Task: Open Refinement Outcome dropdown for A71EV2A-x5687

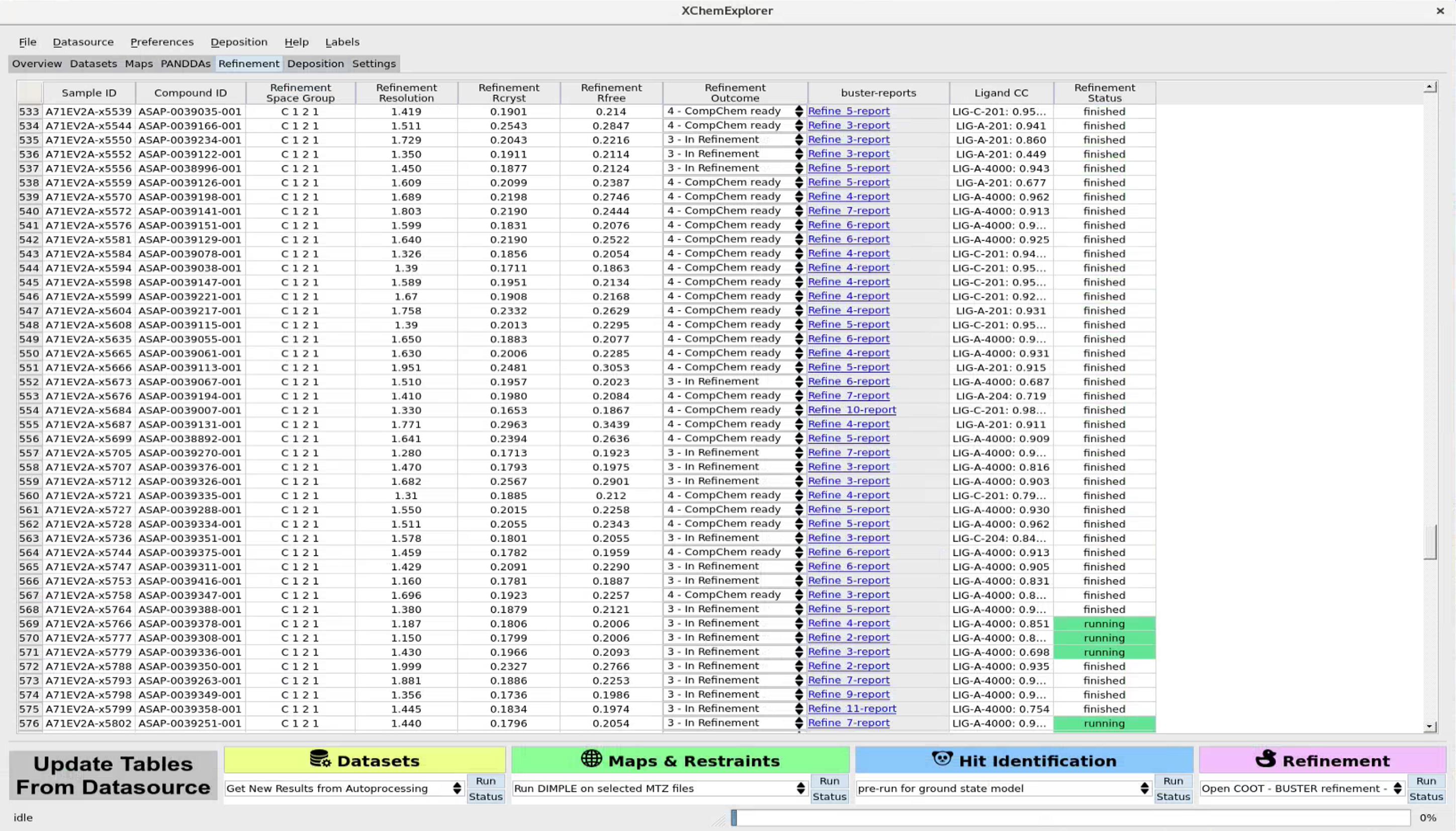Action: (735, 424)
